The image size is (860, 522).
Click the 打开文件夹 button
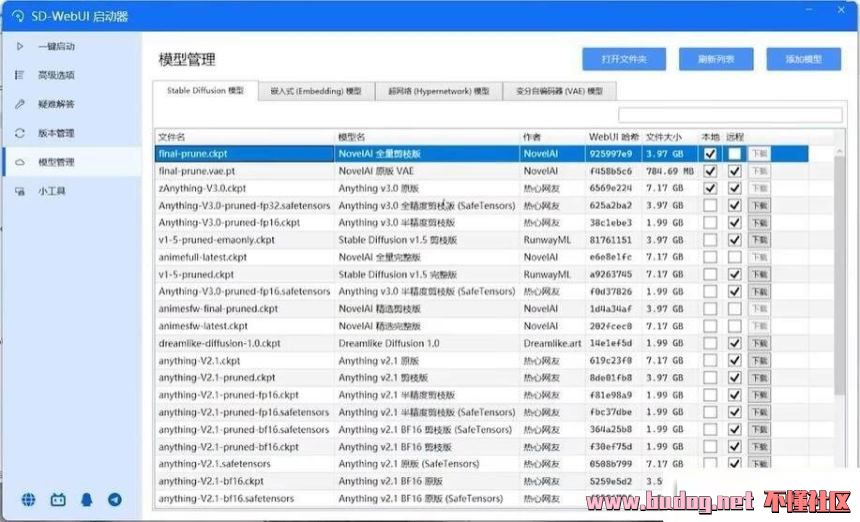coord(624,59)
